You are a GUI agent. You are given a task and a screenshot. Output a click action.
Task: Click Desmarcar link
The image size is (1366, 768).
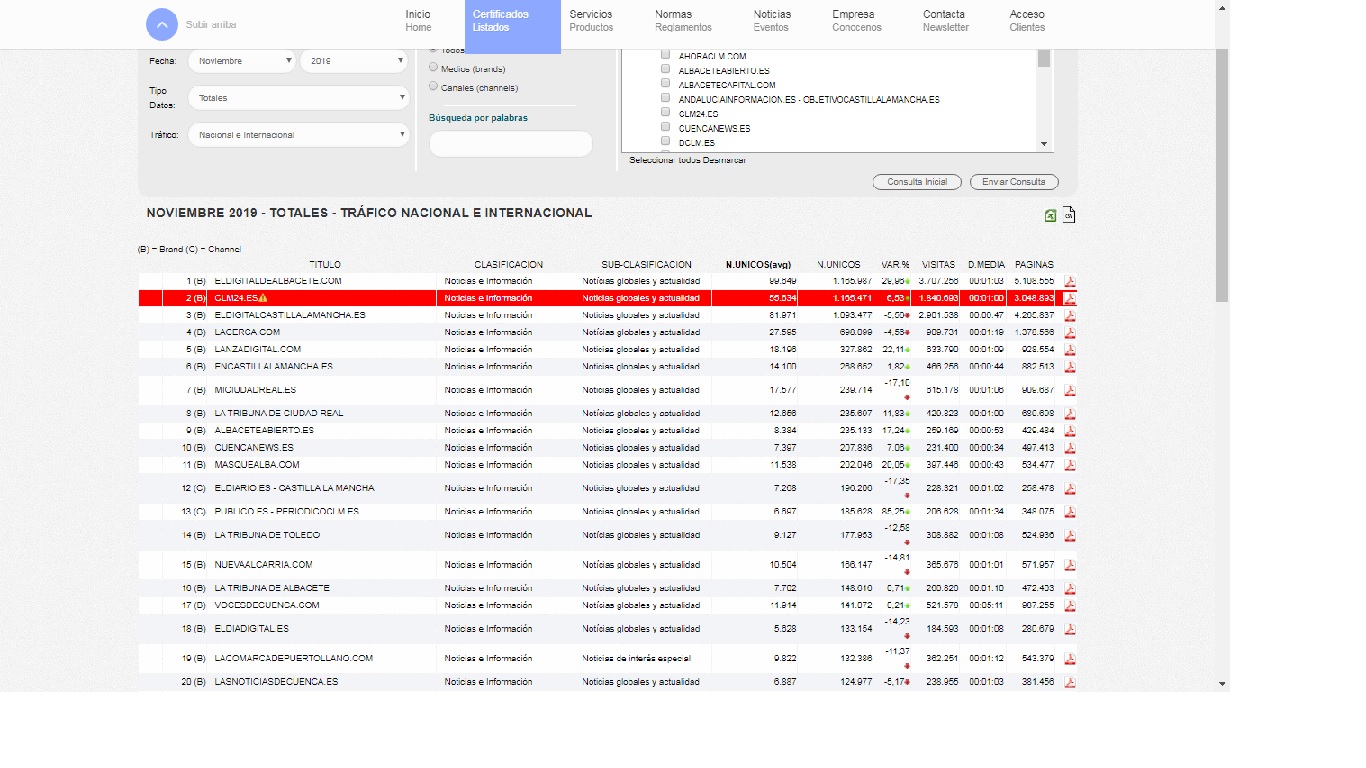point(725,160)
